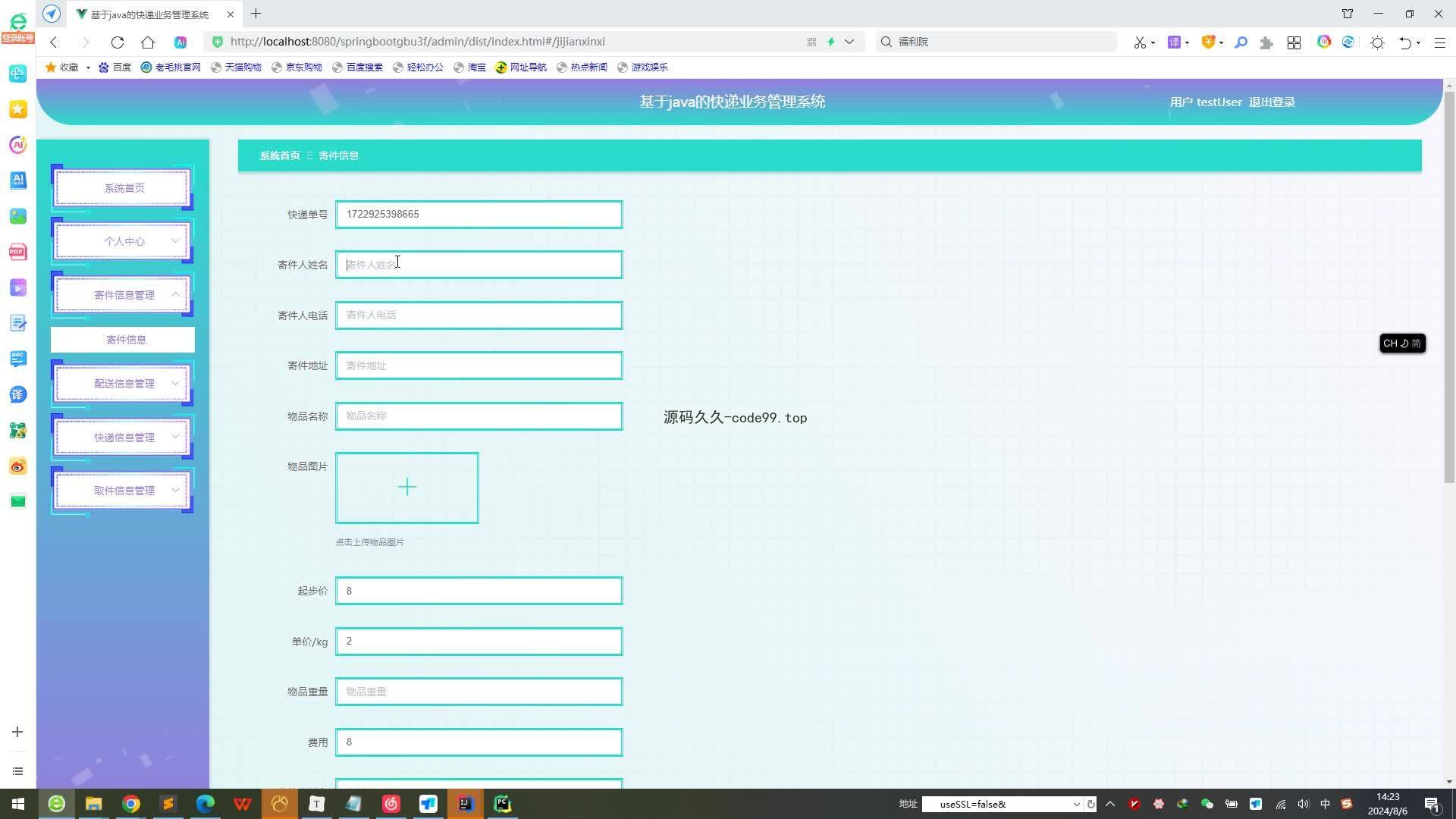This screenshot has height=819, width=1456.
Task: Click the 物品重量 input field
Action: 479,692
